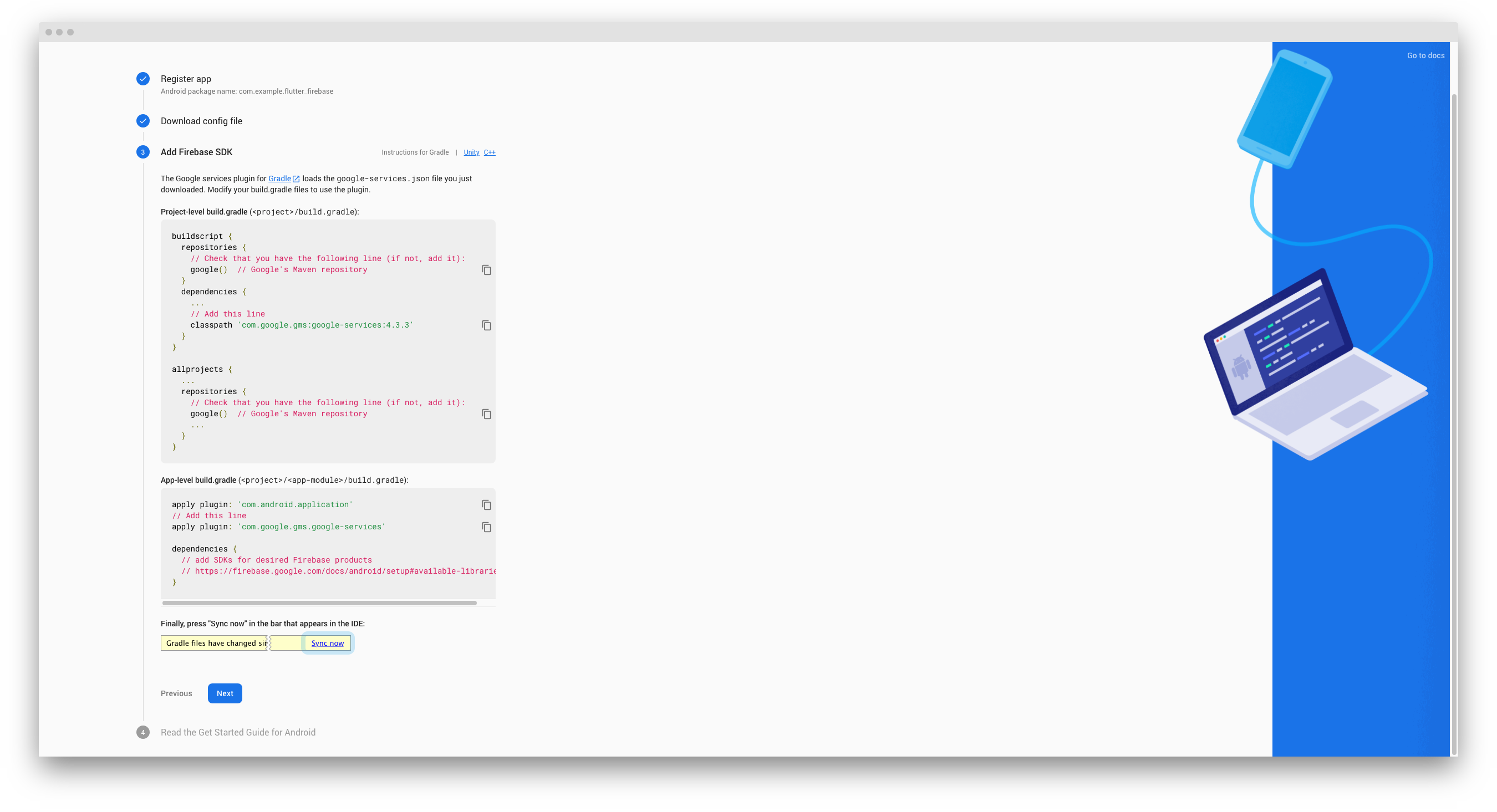
Task: Click the phone illustration
Action: coord(1285,109)
